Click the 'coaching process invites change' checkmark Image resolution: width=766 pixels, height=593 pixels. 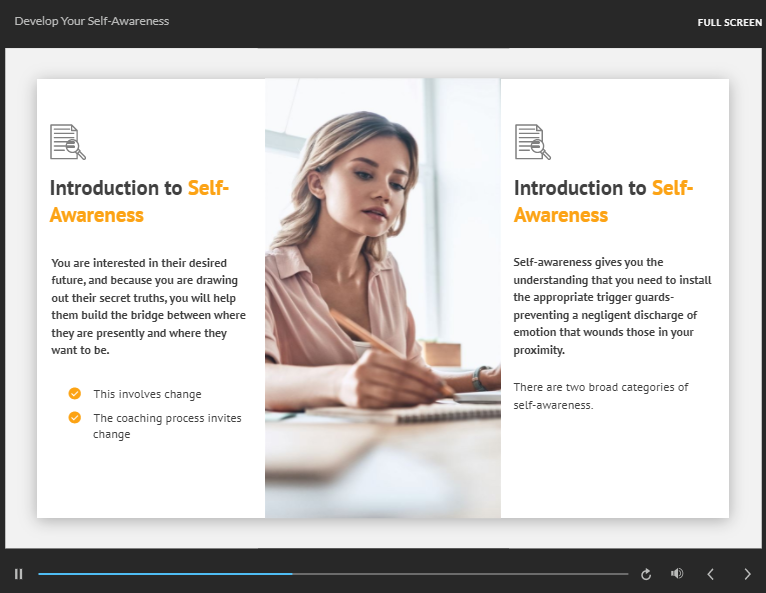[x=75, y=418]
